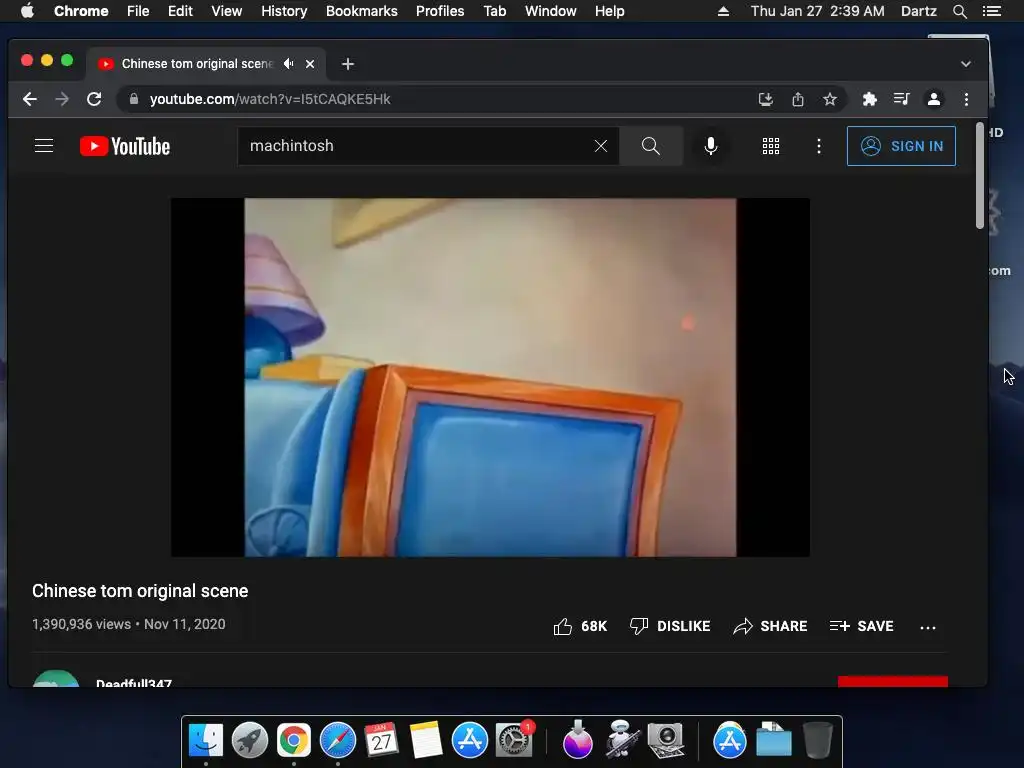This screenshot has width=1024, height=768.
Task: Click the date and time in menu bar
Action: pos(818,11)
